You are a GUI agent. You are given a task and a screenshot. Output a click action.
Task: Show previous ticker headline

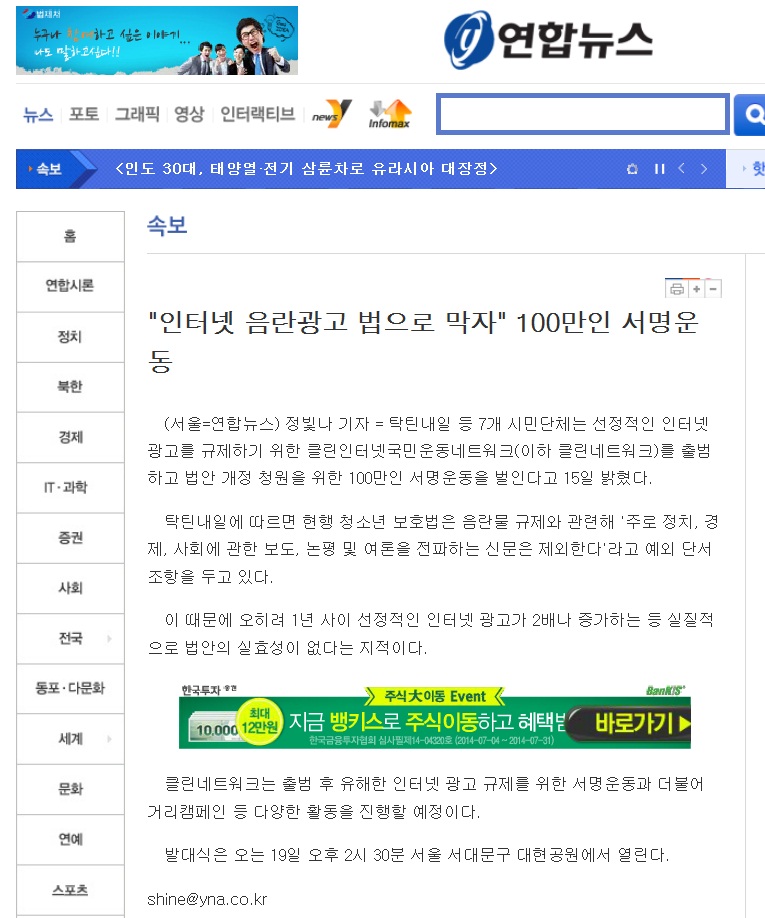point(681,169)
